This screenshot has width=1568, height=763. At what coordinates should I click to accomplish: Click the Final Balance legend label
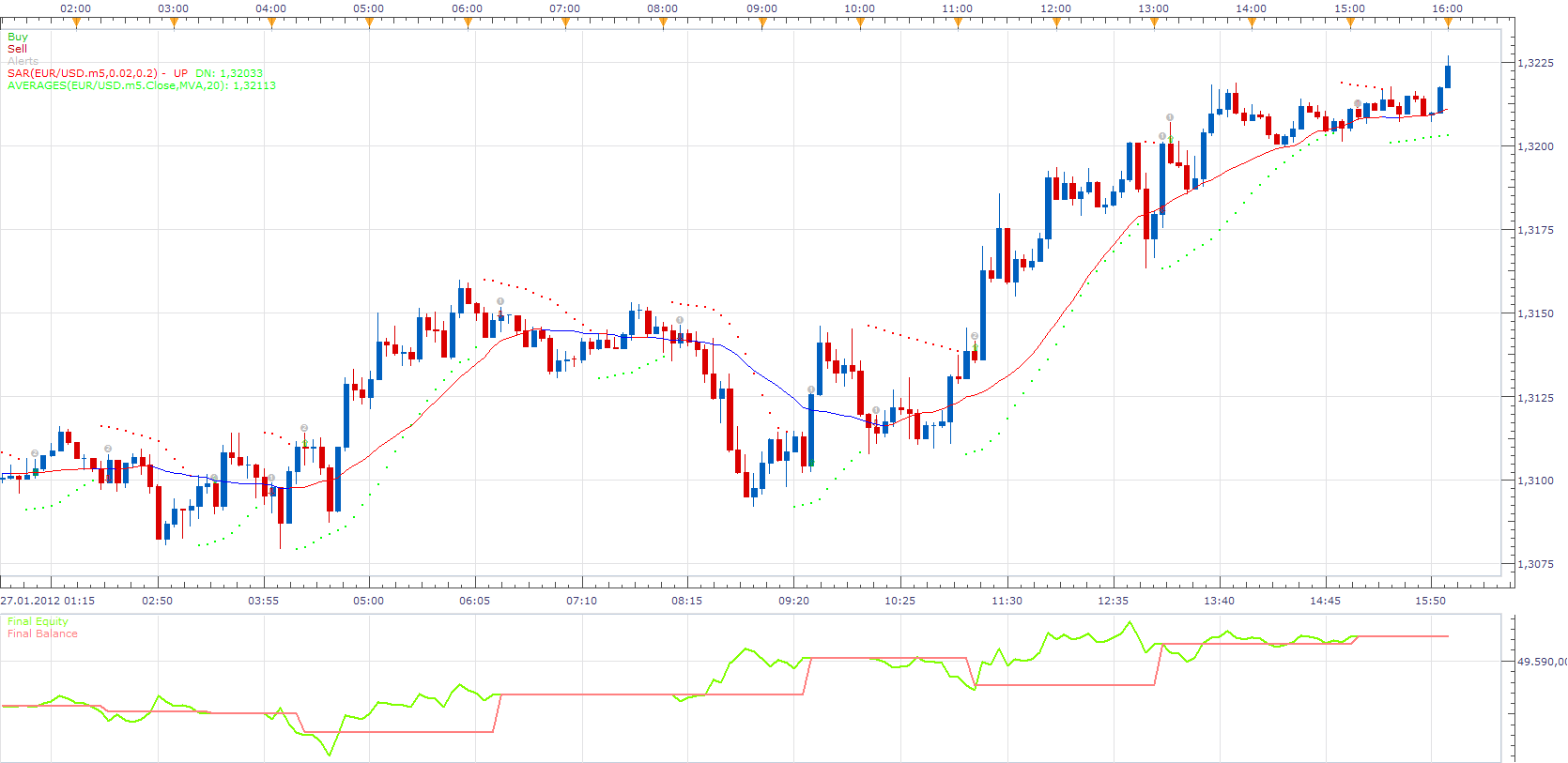42,633
